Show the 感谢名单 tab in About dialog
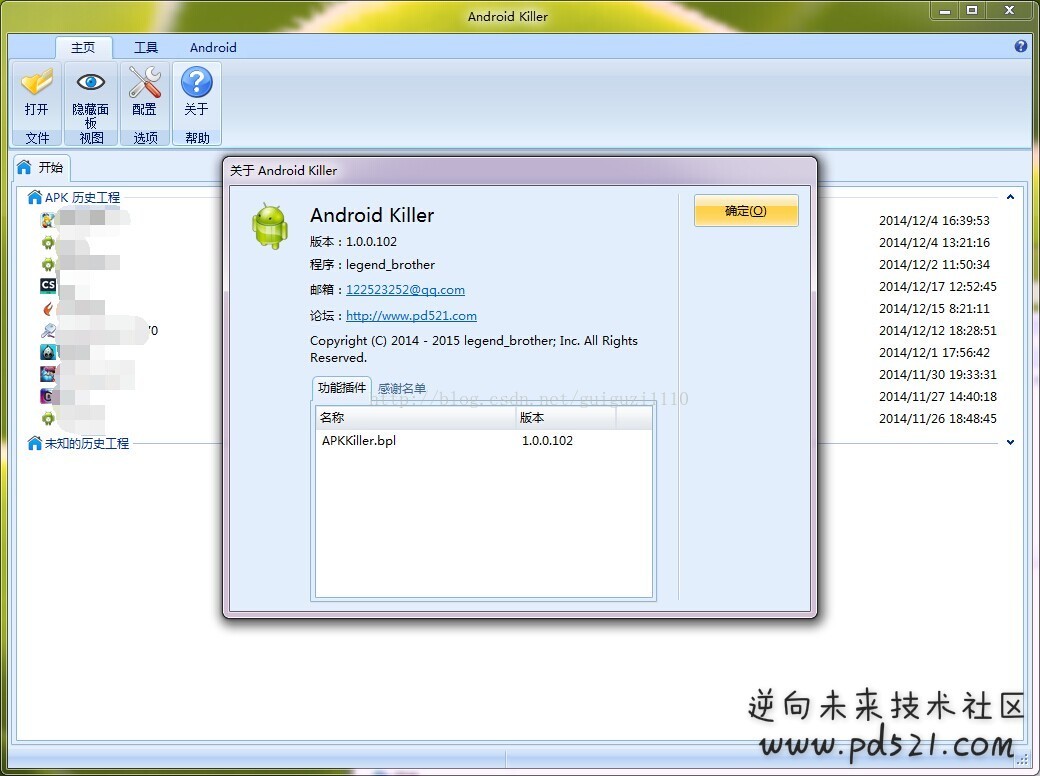The image size is (1040, 776). click(402, 389)
